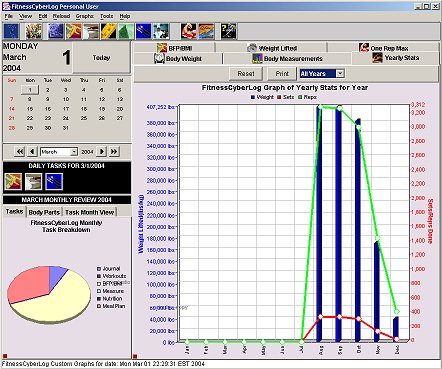Open the One Rep Max tab
442x369 pixels.
pyautogui.click(x=383, y=48)
